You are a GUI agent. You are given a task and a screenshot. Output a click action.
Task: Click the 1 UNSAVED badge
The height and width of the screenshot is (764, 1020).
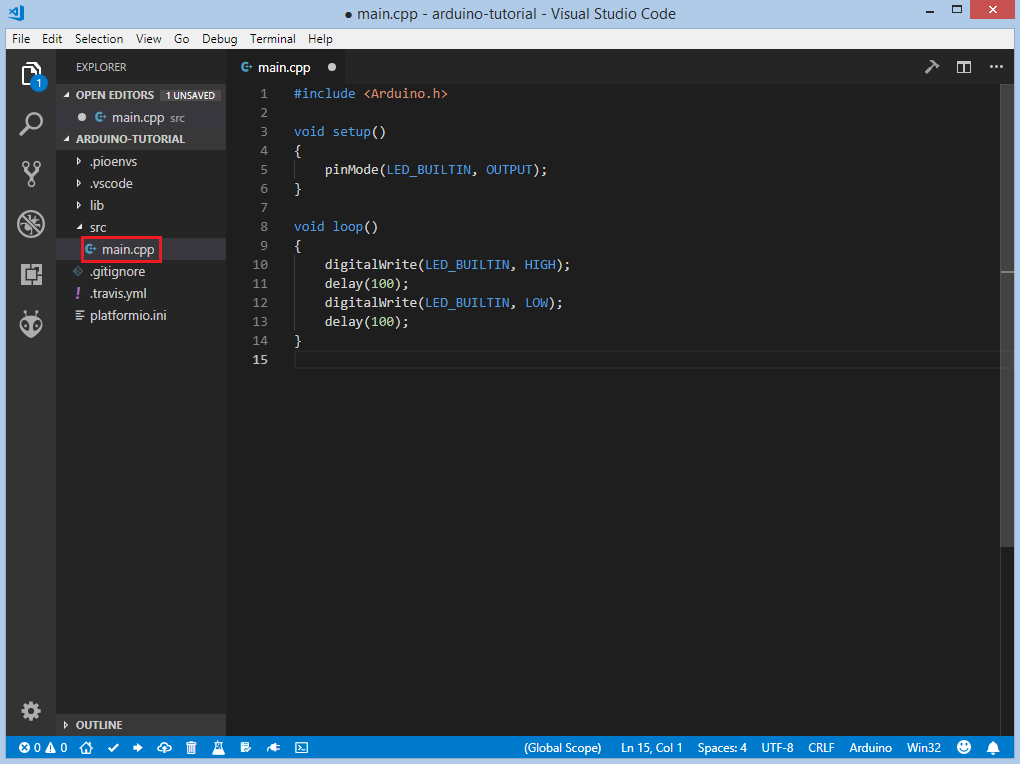click(190, 95)
